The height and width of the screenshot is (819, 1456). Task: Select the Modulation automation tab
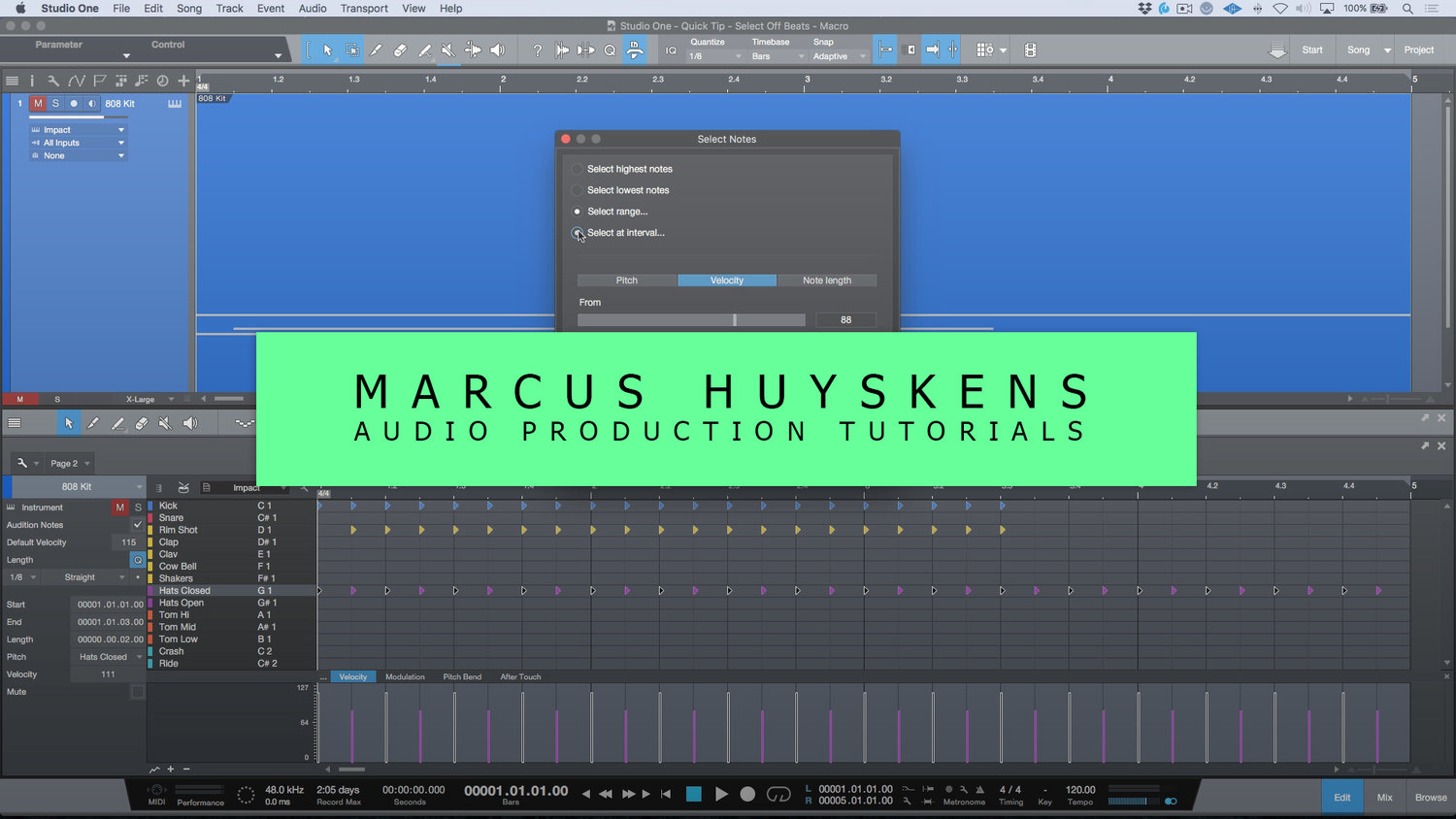pyautogui.click(x=405, y=676)
